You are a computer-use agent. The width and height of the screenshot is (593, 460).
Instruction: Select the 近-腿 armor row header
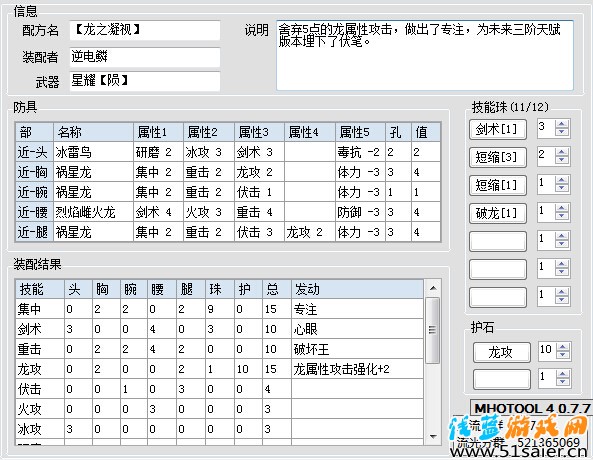point(34,232)
